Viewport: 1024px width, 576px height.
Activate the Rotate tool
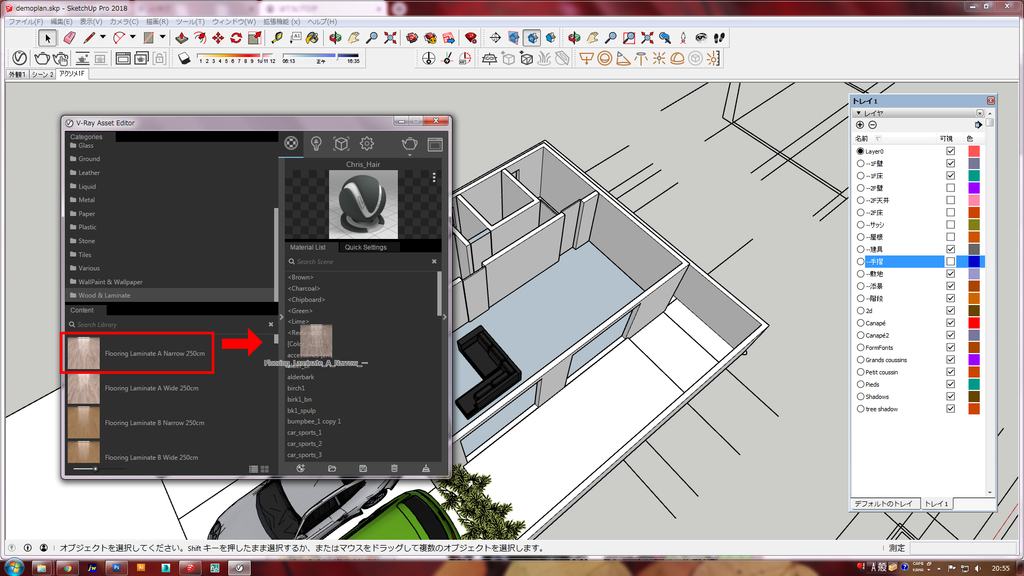(x=236, y=38)
